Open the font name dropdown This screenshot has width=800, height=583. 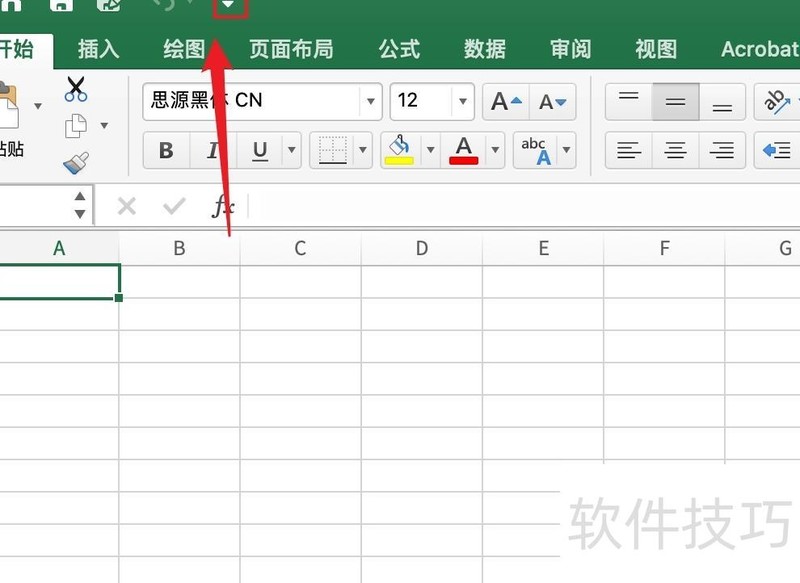[x=371, y=101]
